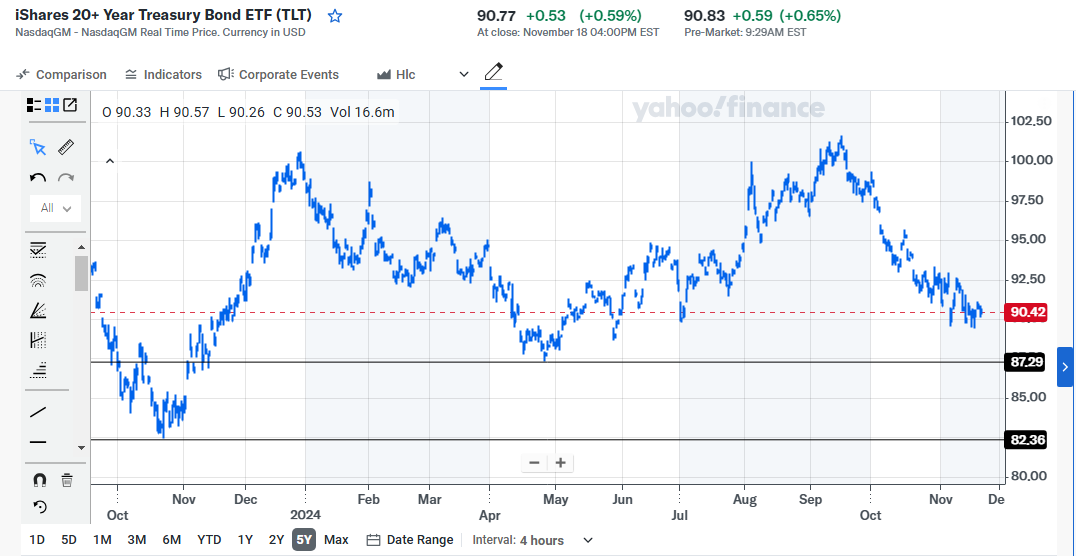Click the Pre-Market: 9:29AM EST text
Screen dimensions: 1076x556
(745, 32)
